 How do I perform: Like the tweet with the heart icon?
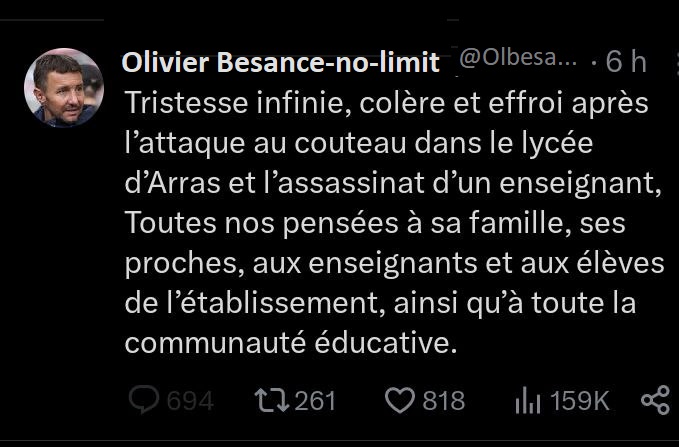[x=399, y=401]
